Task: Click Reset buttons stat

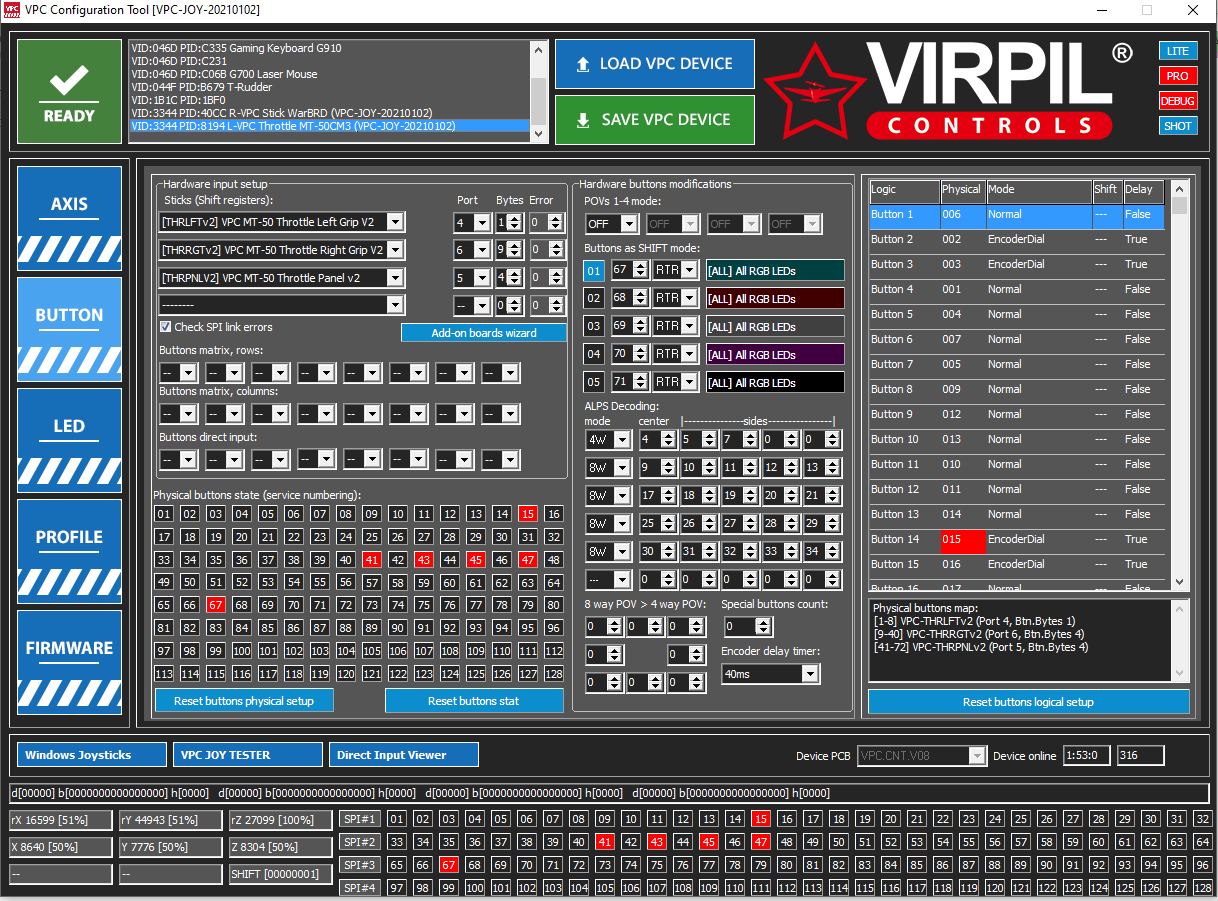Action: click(474, 701)
